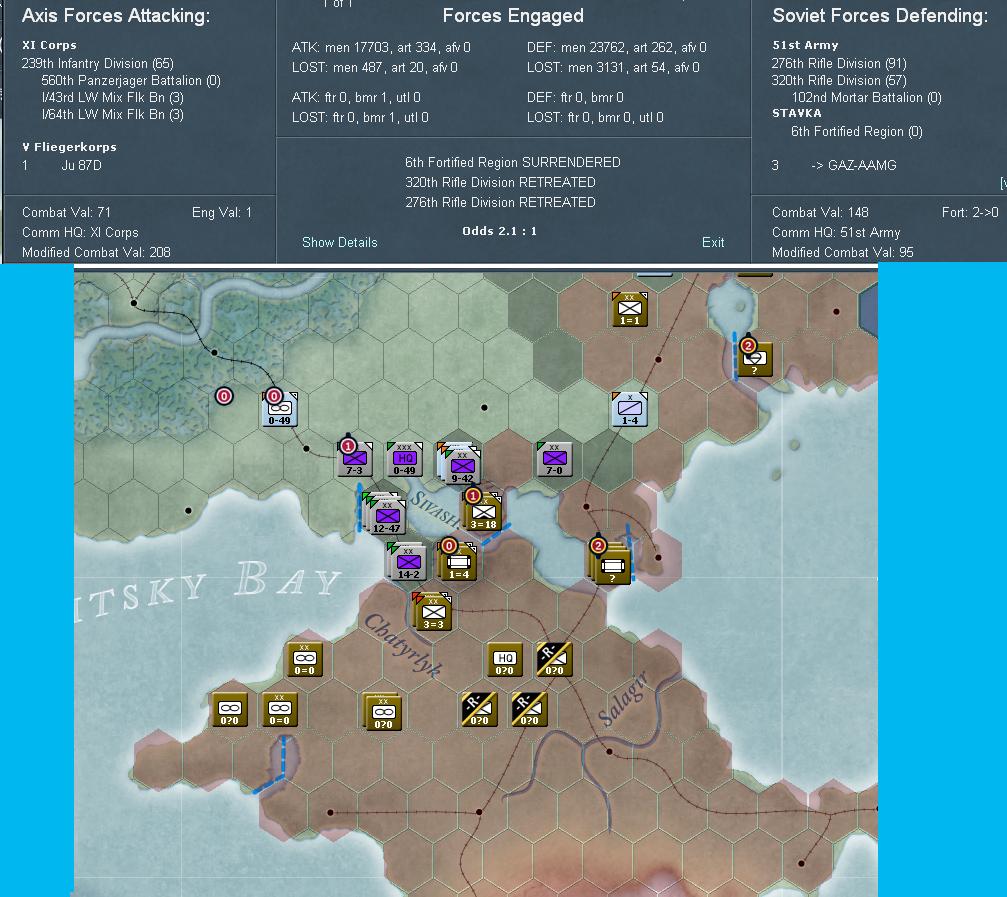Click 276th Rifle Division RETREATED result
This screenshot has height=897, width=1007.
(x=500, y=202)
